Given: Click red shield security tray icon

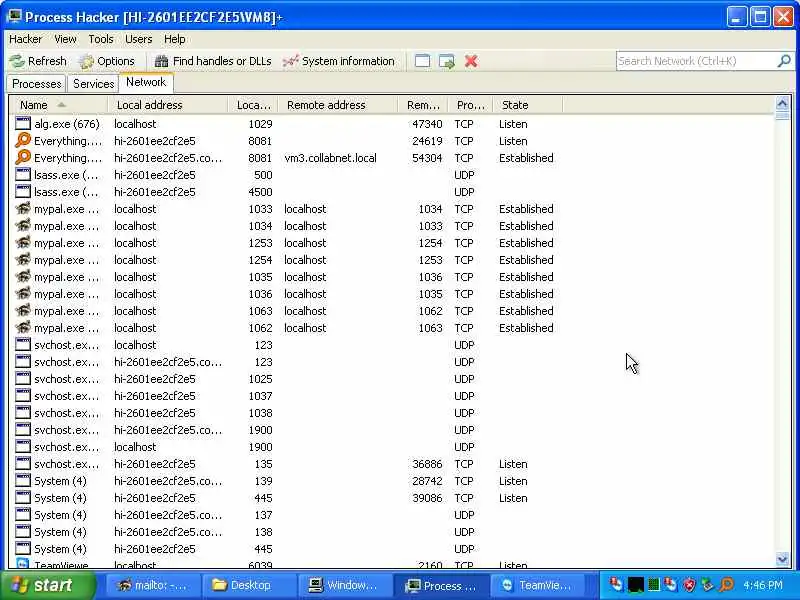Looking at the screenshot, I should (689, 585).
